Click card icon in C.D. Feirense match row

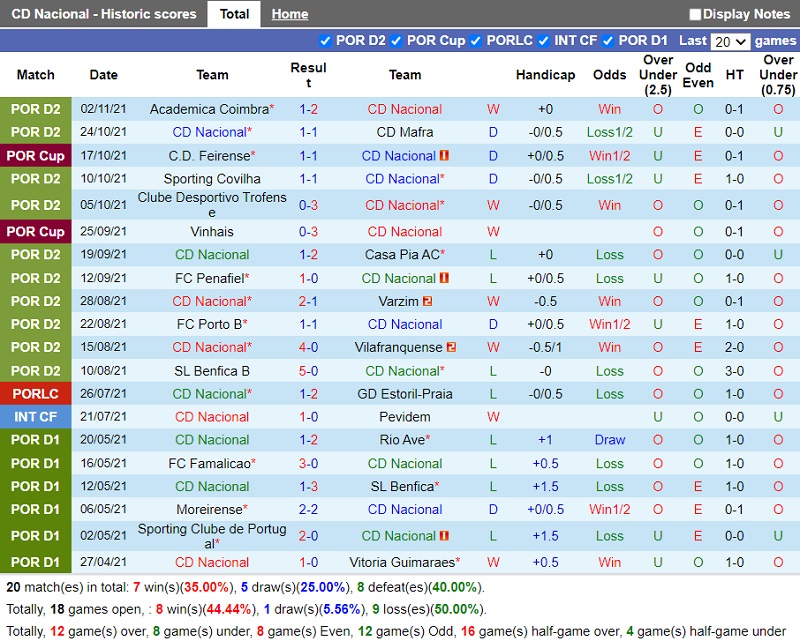click(445, 156)
